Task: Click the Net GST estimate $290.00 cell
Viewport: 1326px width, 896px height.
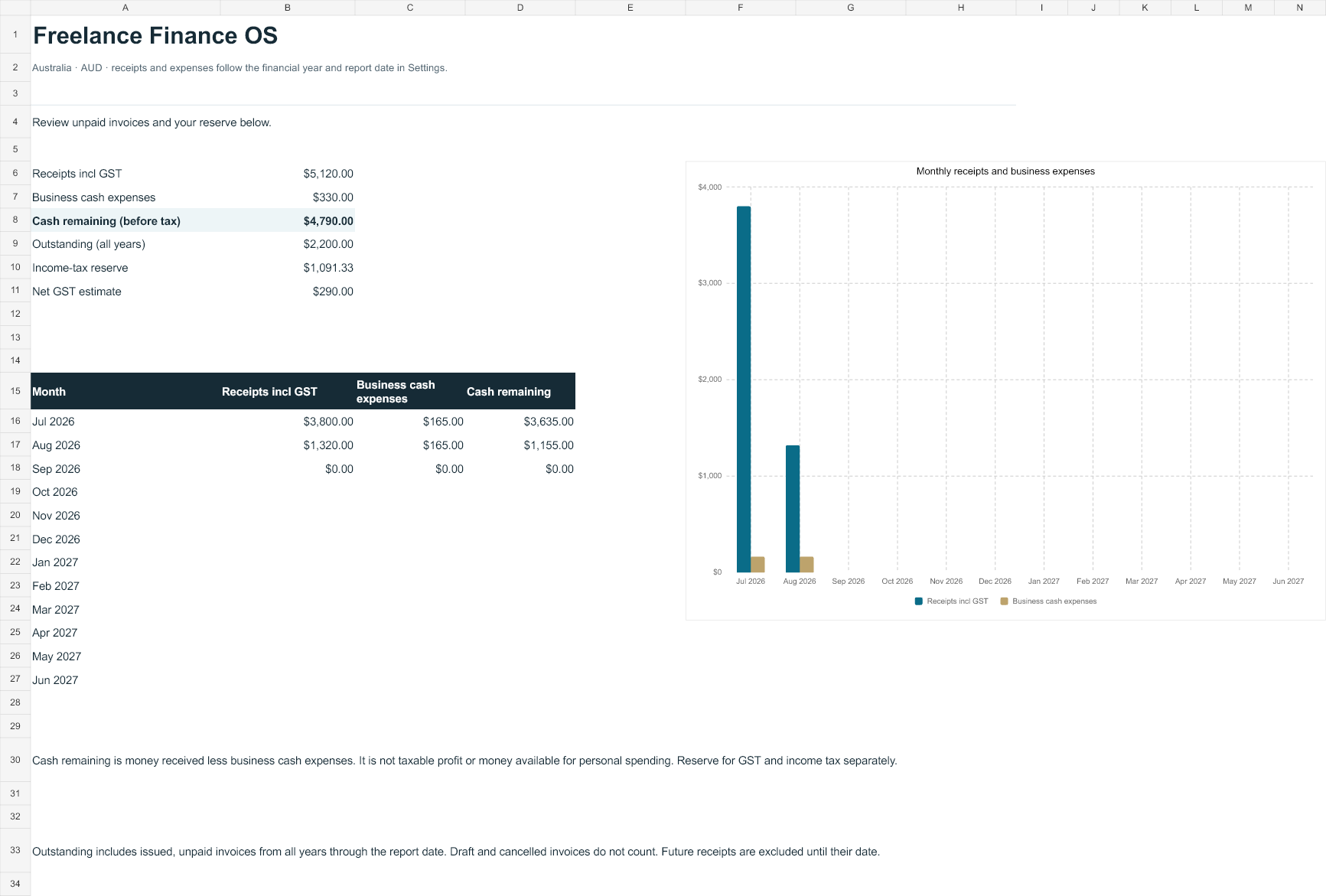Action: tap(333, 292)
